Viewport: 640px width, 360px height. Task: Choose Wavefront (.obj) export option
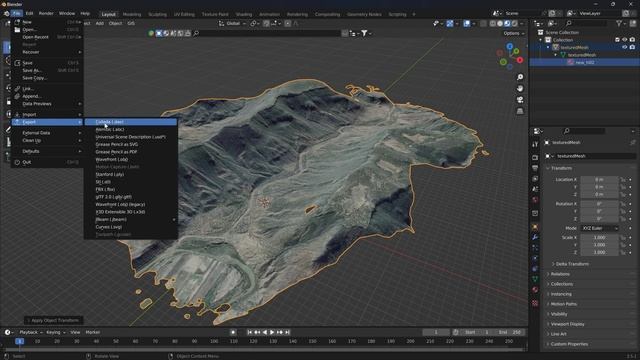131,160
